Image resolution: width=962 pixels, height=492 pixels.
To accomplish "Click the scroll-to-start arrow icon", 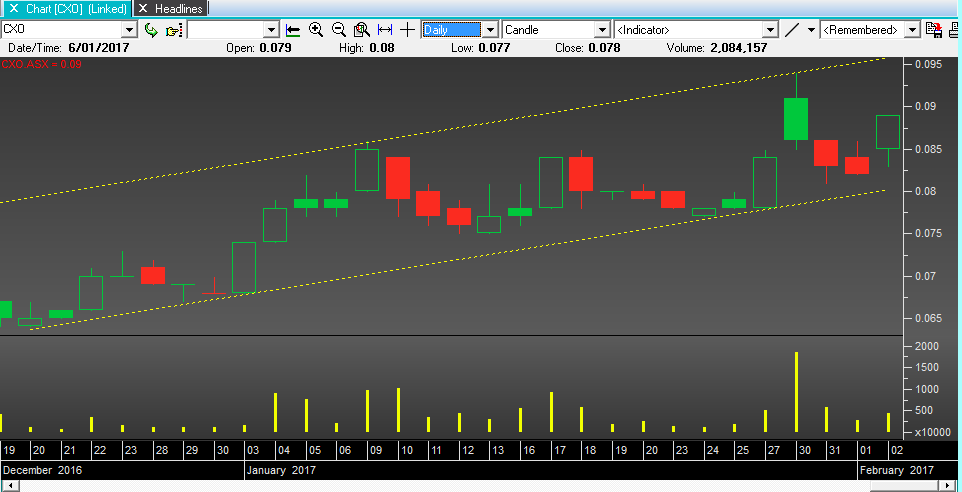I will coord(293,29).
